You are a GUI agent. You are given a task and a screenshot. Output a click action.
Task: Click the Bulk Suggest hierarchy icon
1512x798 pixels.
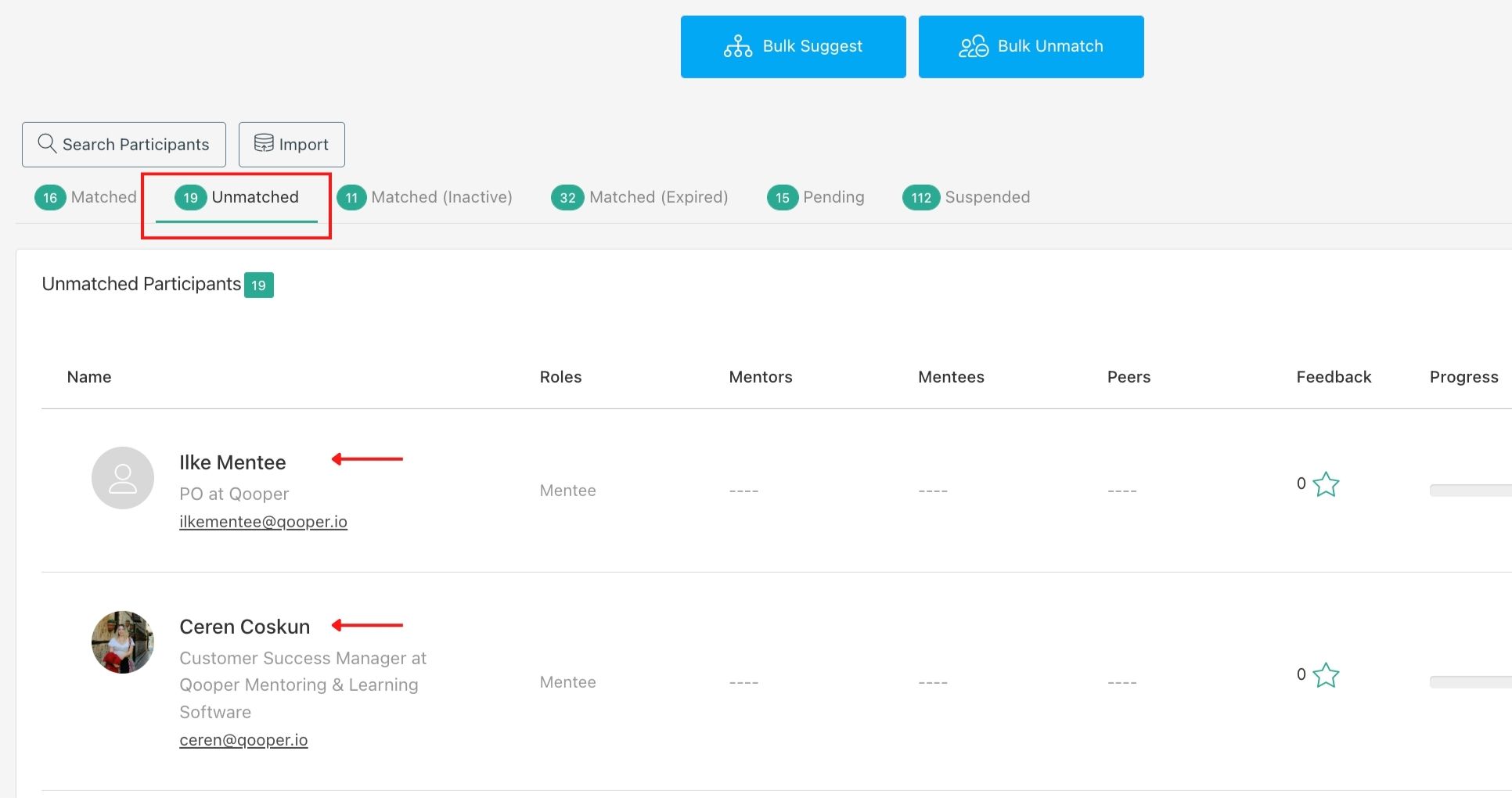click(737, 46)
